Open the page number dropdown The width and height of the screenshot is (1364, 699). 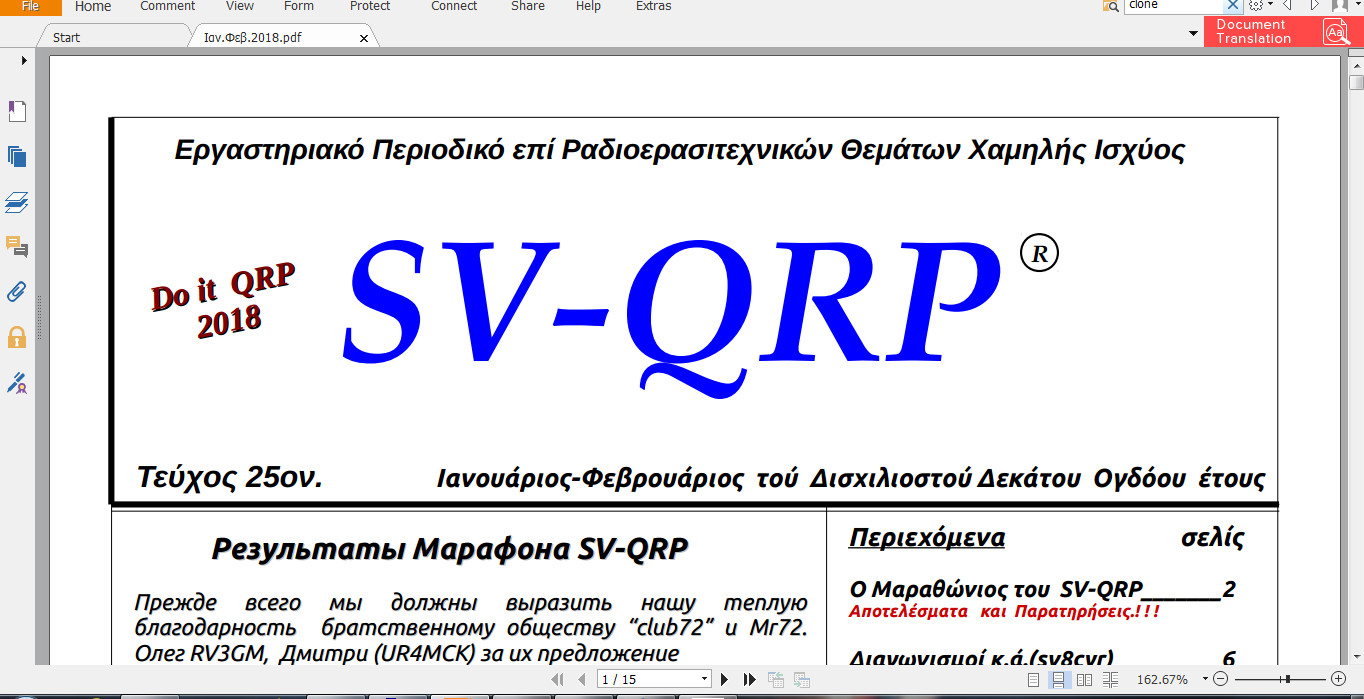(x=706, y=678)
